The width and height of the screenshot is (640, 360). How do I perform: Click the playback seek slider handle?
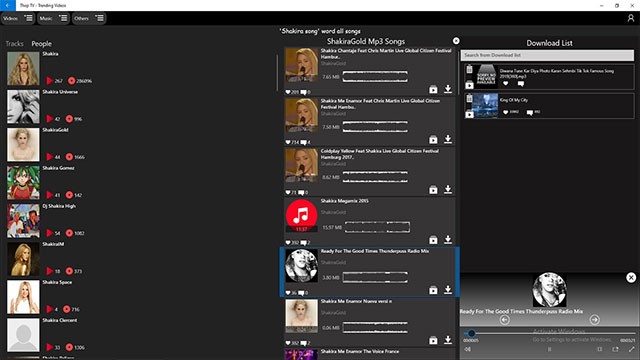tap(471, 333)
